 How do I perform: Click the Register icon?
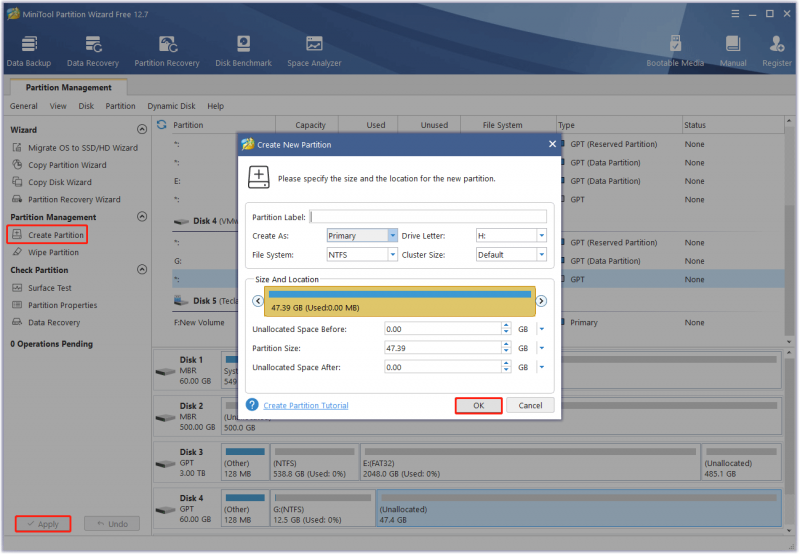[777, 51]
